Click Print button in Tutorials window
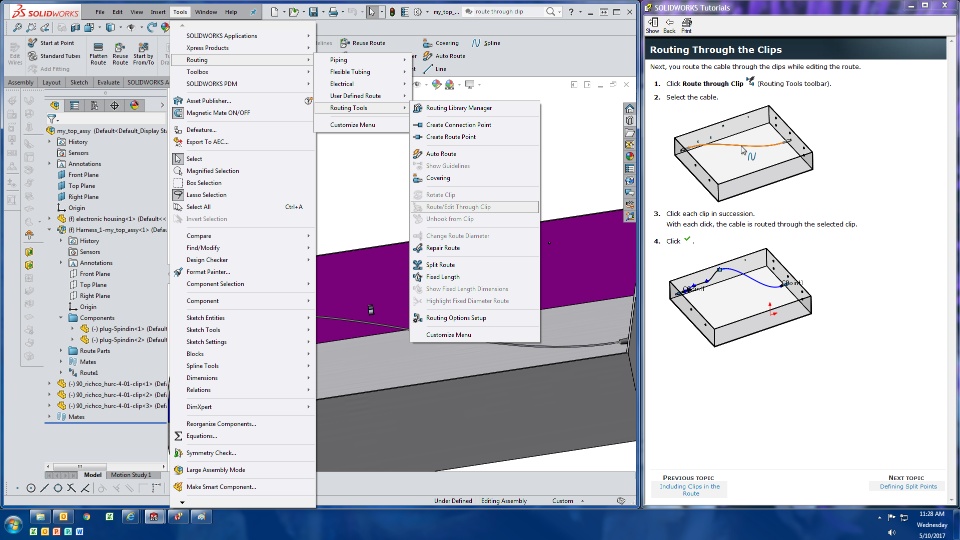This screenshot has height=540, width=960. click(686, 25)
